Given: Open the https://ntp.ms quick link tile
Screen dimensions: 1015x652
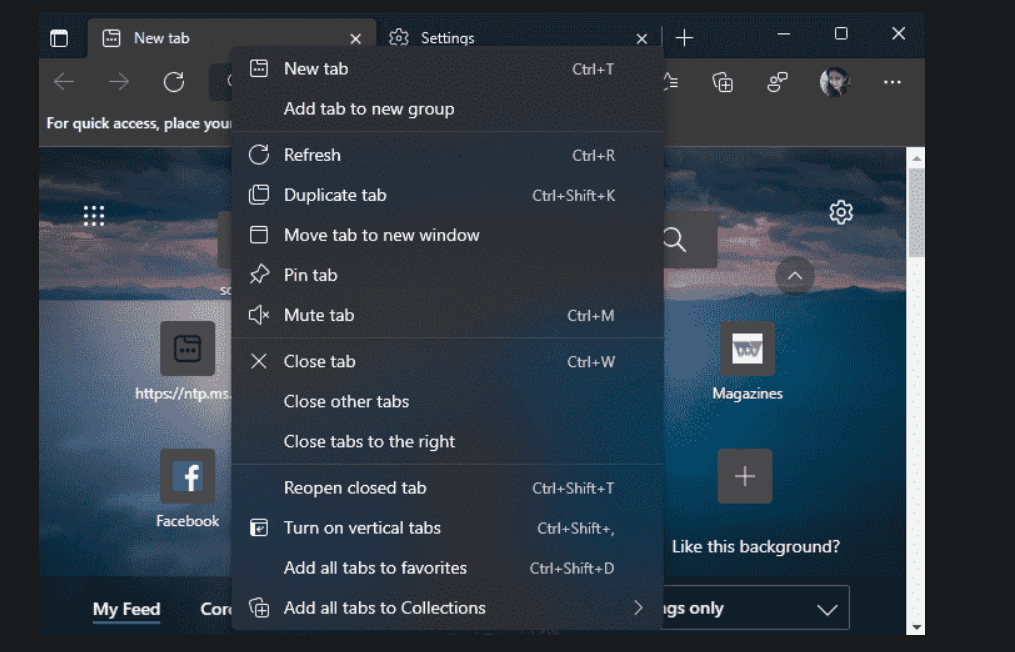Looking at the screenshot, I should click(188, 349).
